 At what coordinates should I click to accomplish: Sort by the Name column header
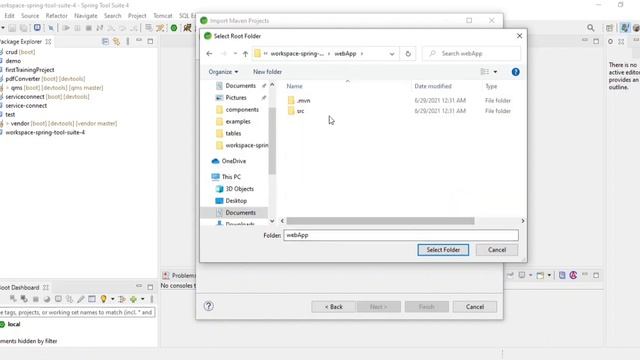coord(294,86)
